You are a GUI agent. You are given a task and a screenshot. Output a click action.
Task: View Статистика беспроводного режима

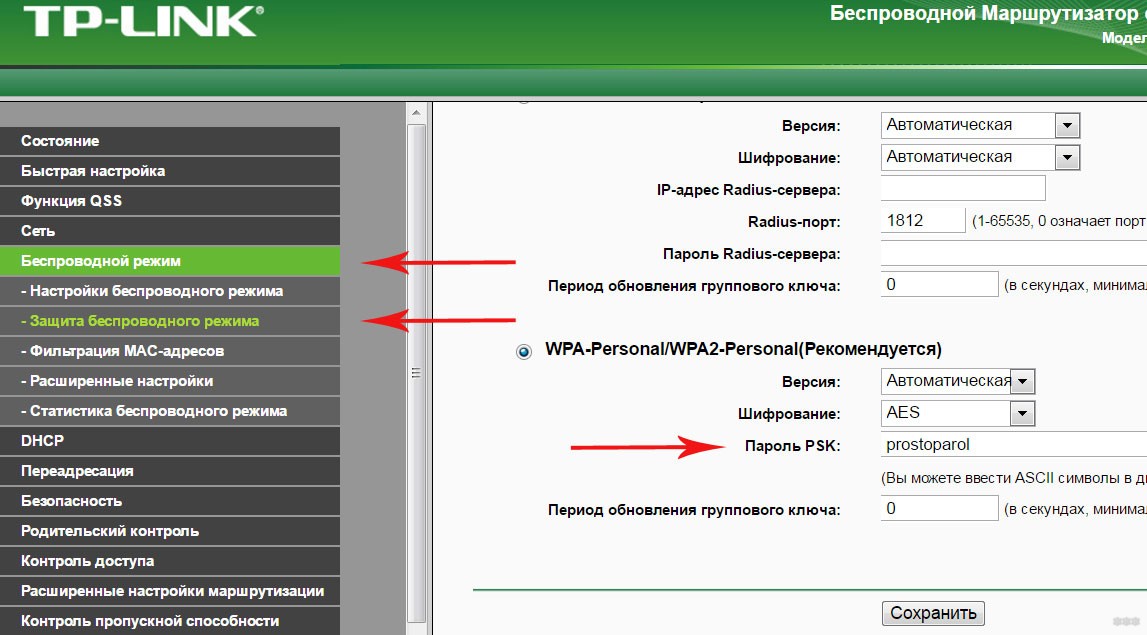[170, 410]
